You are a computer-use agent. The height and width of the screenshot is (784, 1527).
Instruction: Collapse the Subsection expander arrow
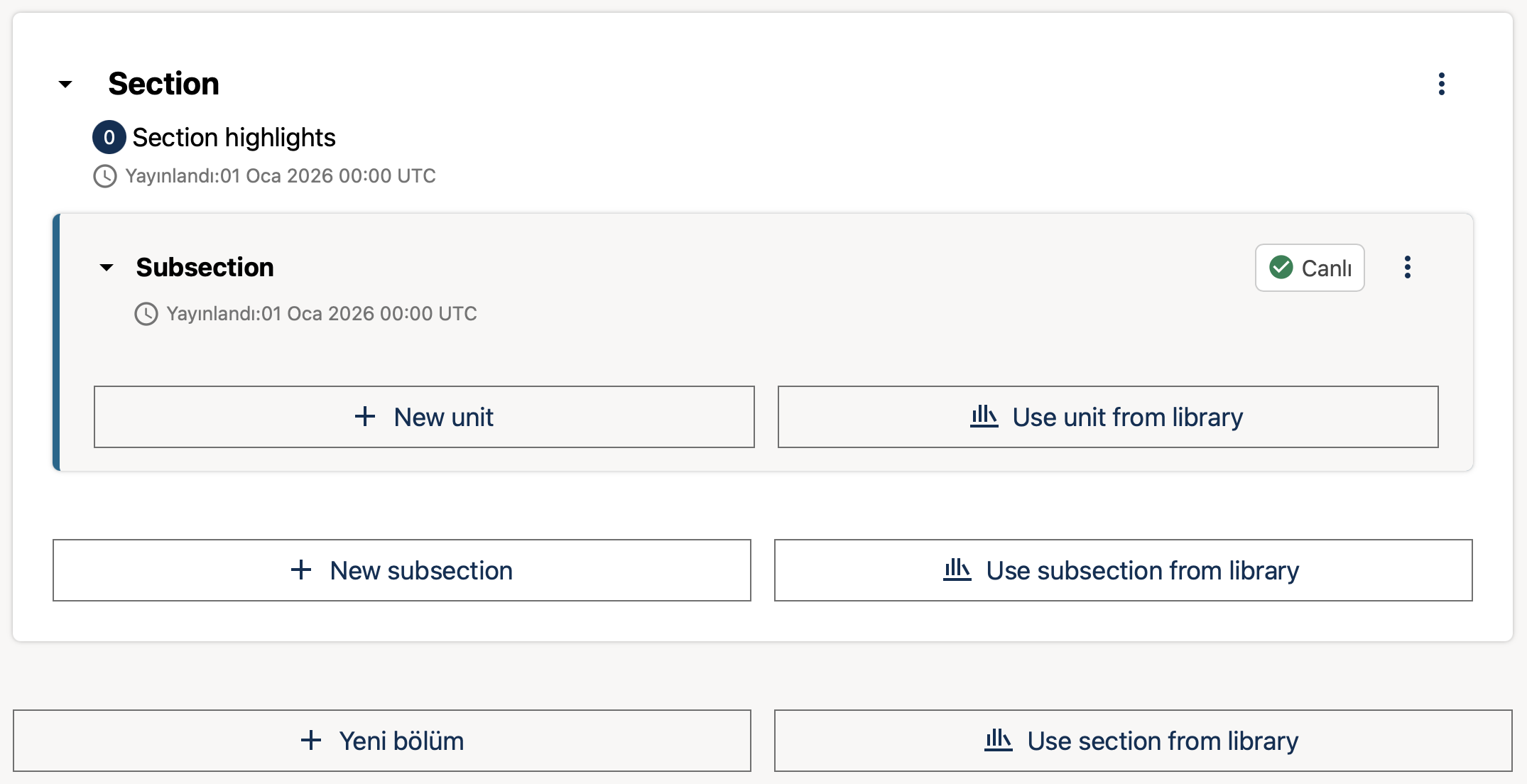[x=107, y=268]
